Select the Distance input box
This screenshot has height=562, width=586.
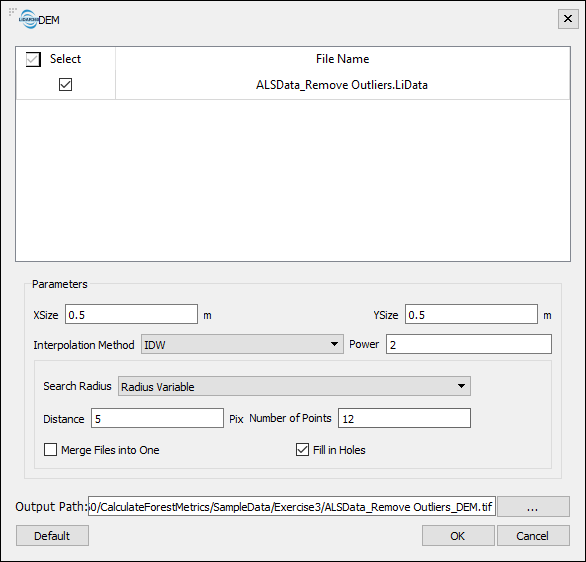pos(157,418)
